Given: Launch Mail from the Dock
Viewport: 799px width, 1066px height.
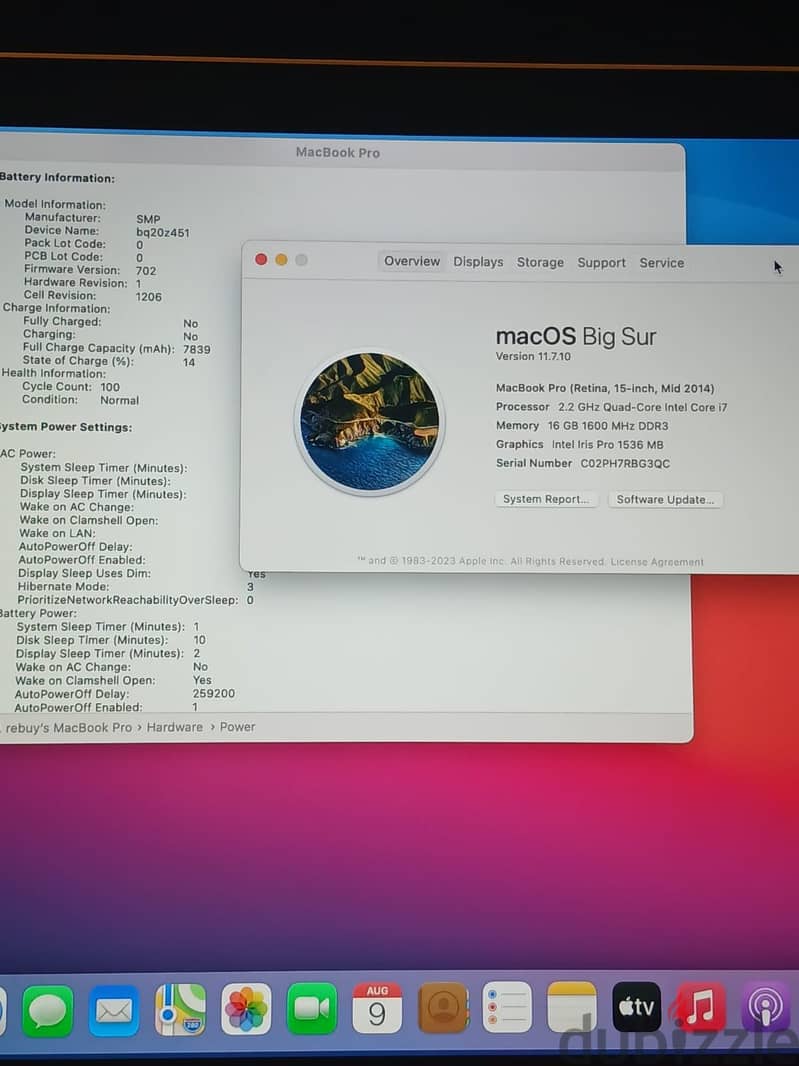Looking at the screenshot, I should click(114, 1010).
